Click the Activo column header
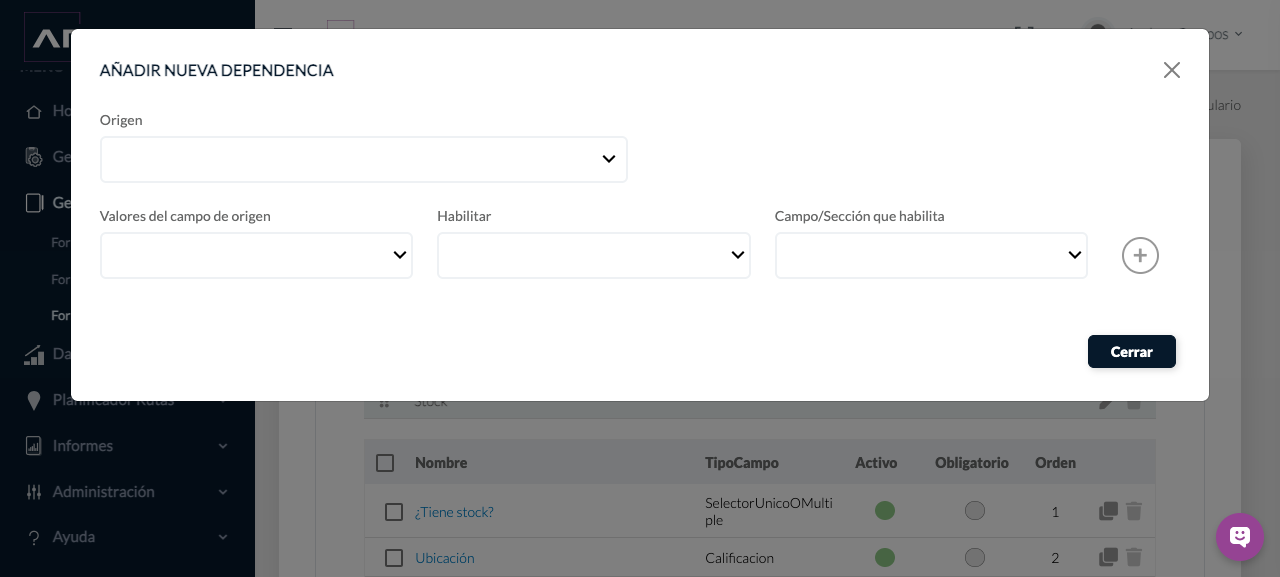The image size is (1280, 577). coord(876,463)
